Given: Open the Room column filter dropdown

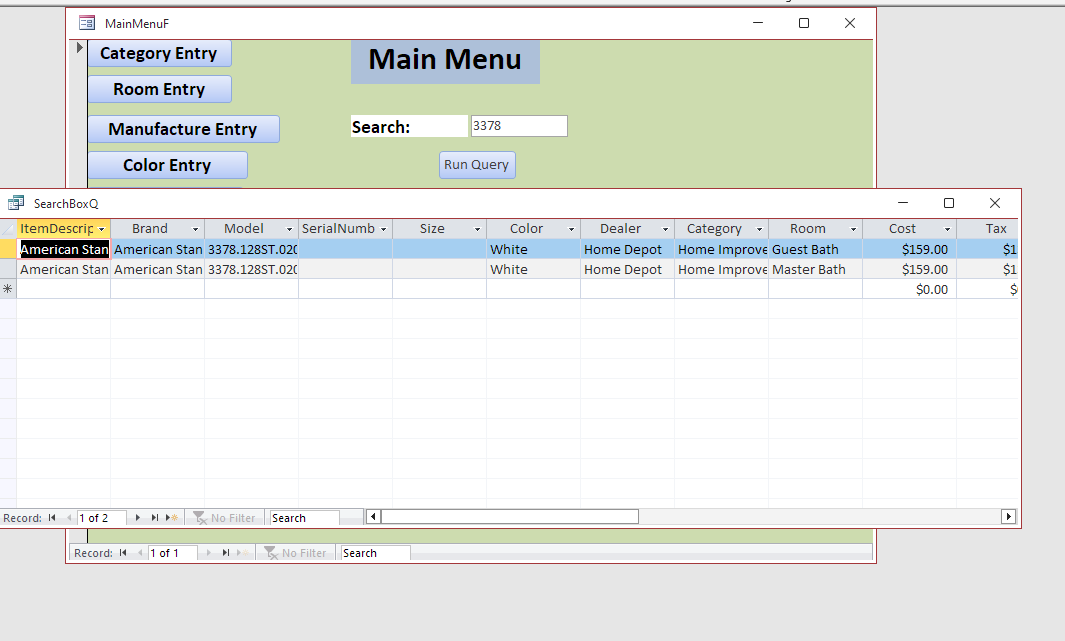Looking at the screenshot, I should coord(853,230).
